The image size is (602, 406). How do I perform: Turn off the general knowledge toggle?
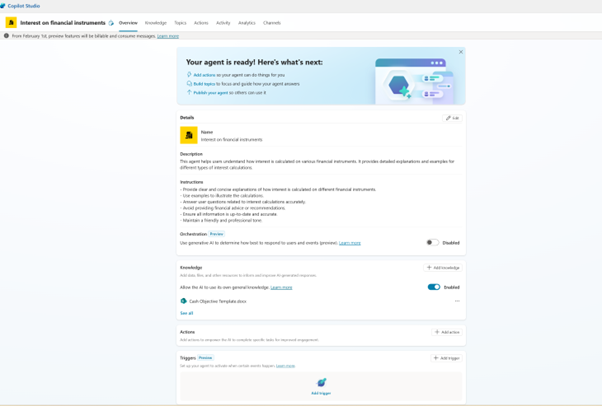tap(434, 287)
